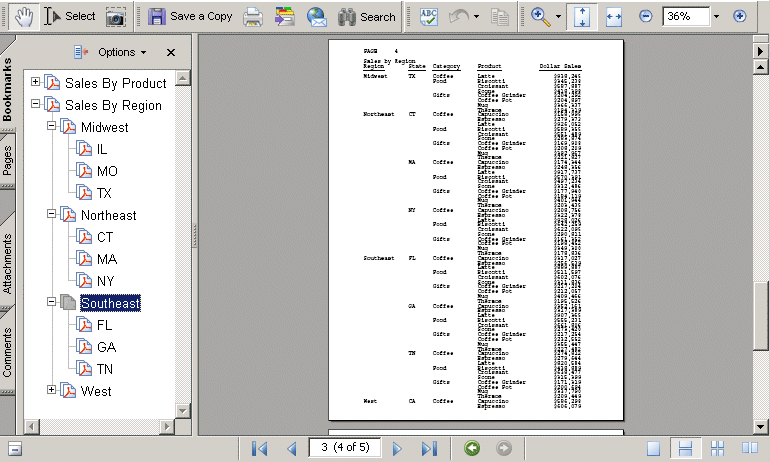
Task: Switch to Single Page layout
Action: click(652, 449)
